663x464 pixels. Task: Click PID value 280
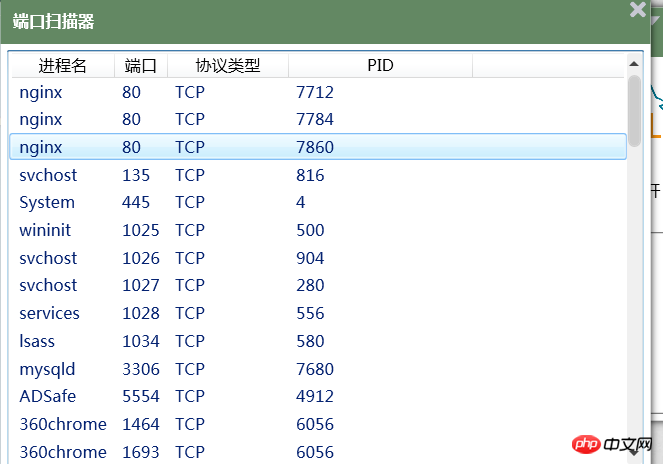[x=310, y=286]
